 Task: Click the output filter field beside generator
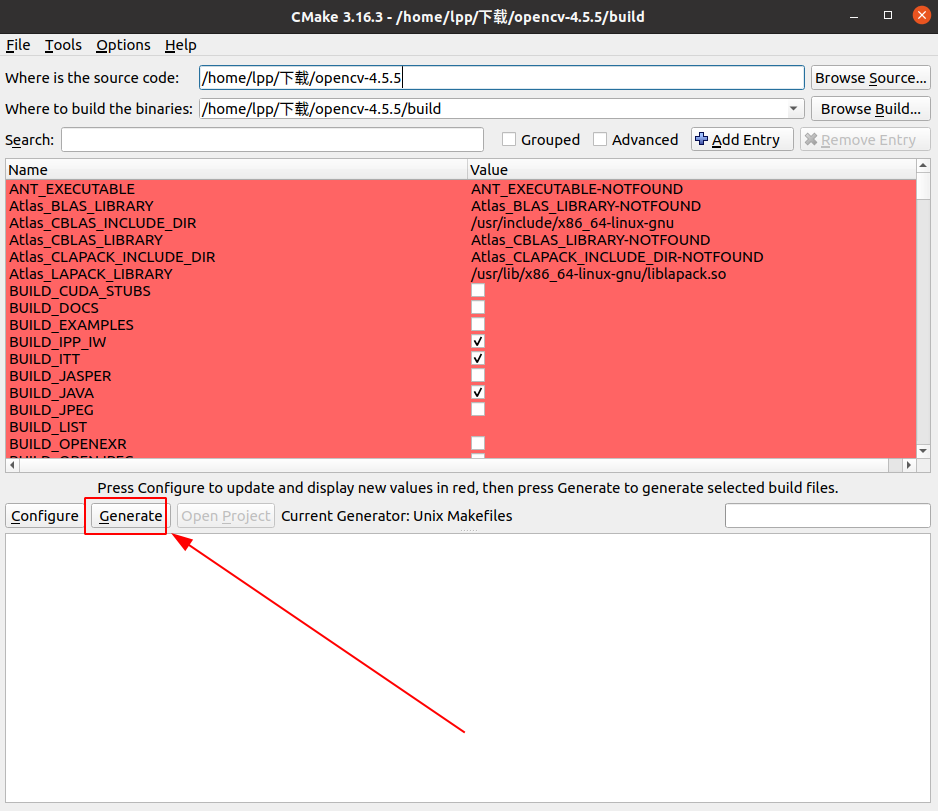827,516
